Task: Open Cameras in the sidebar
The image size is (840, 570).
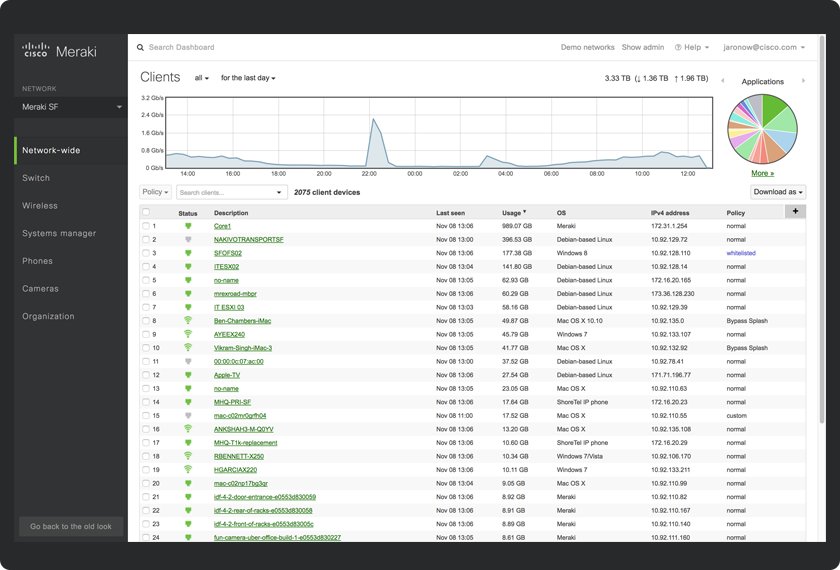Action: pyautogui.click(x=40, y=289)
